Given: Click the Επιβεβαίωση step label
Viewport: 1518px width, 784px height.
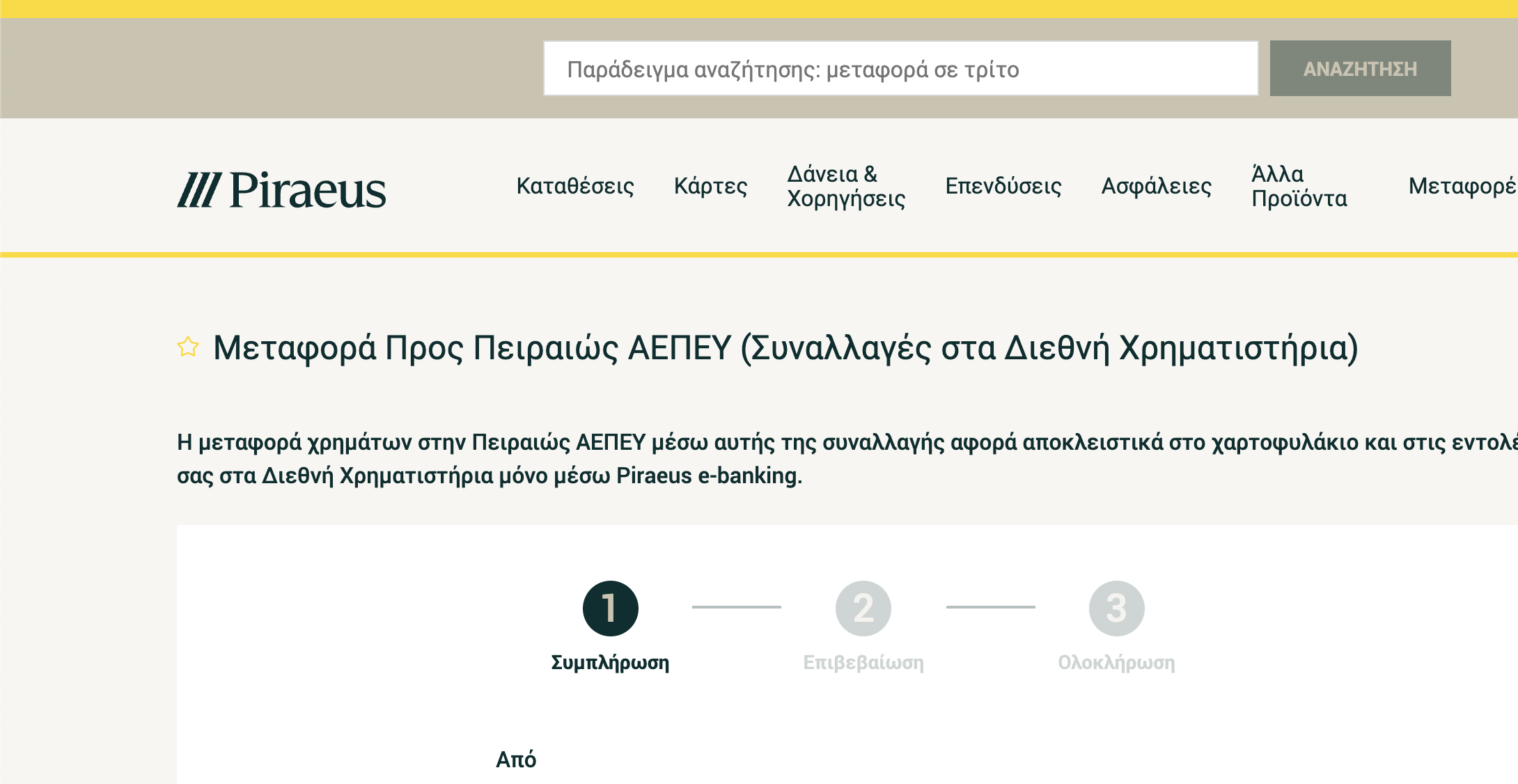Looking at the screenshot, I should click(x=863, y=662).
